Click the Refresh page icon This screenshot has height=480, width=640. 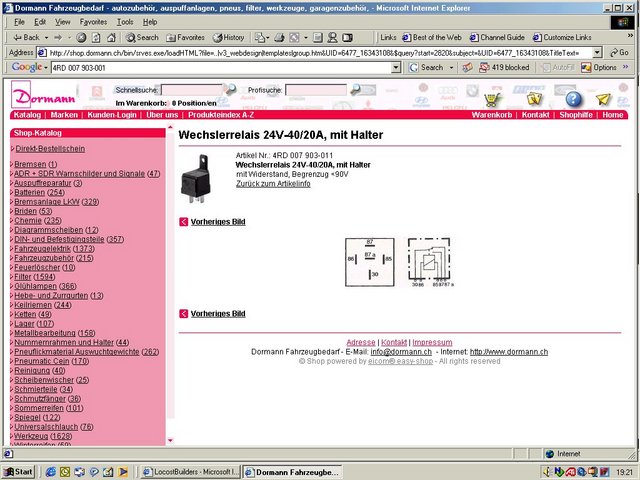tap(96, 38)
